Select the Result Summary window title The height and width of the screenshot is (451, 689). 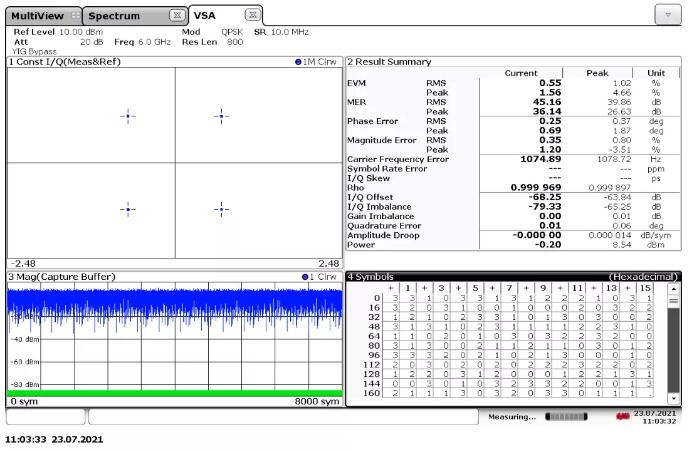(389, 62)
